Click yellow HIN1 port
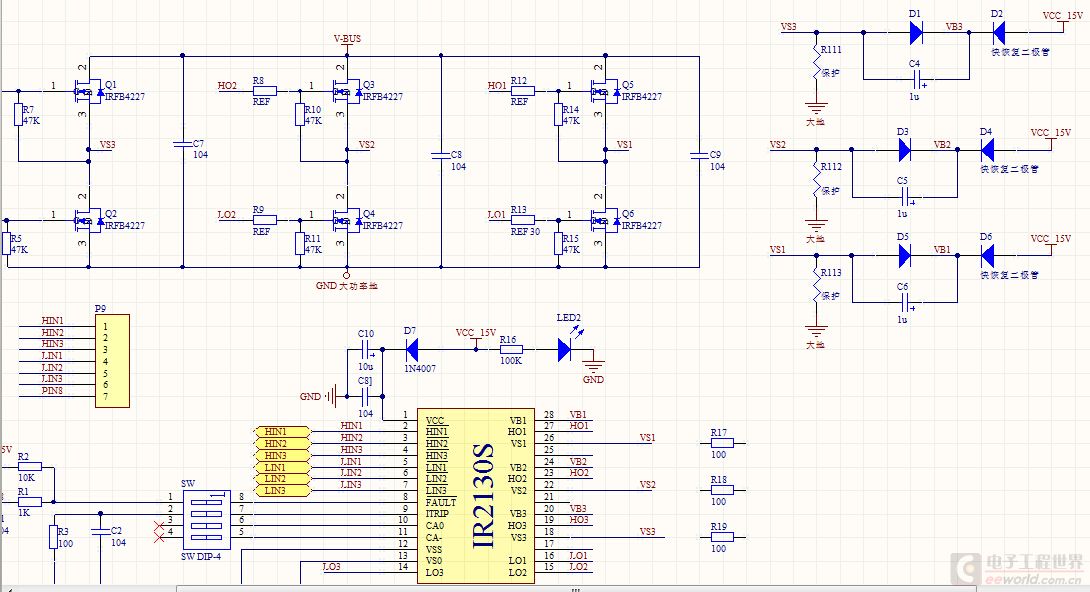 point(282,431)
